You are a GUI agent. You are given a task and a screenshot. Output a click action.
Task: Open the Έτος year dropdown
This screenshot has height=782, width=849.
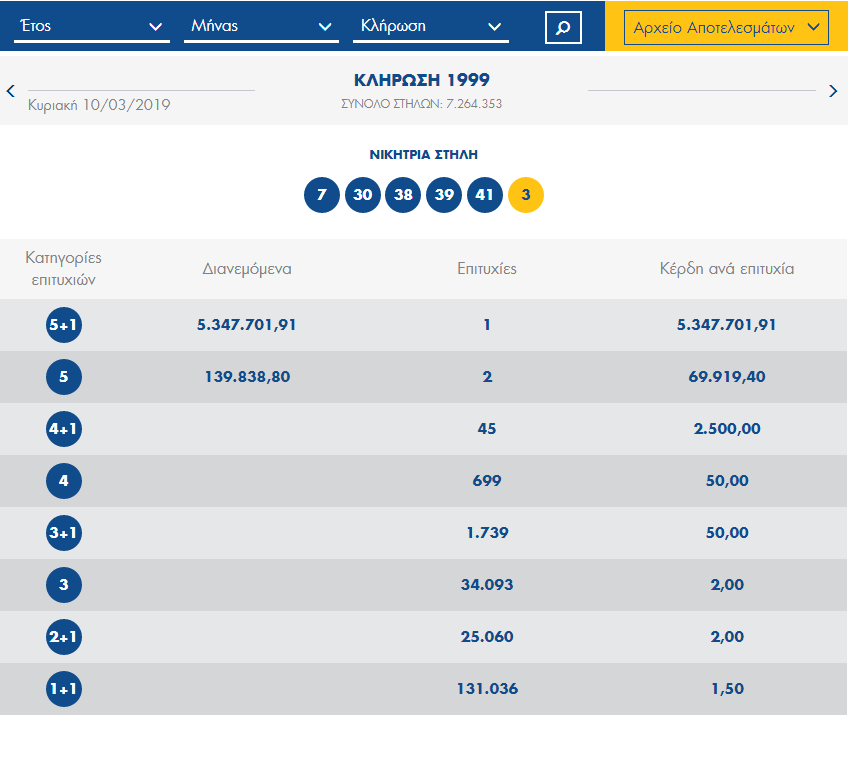coord(91,27)
